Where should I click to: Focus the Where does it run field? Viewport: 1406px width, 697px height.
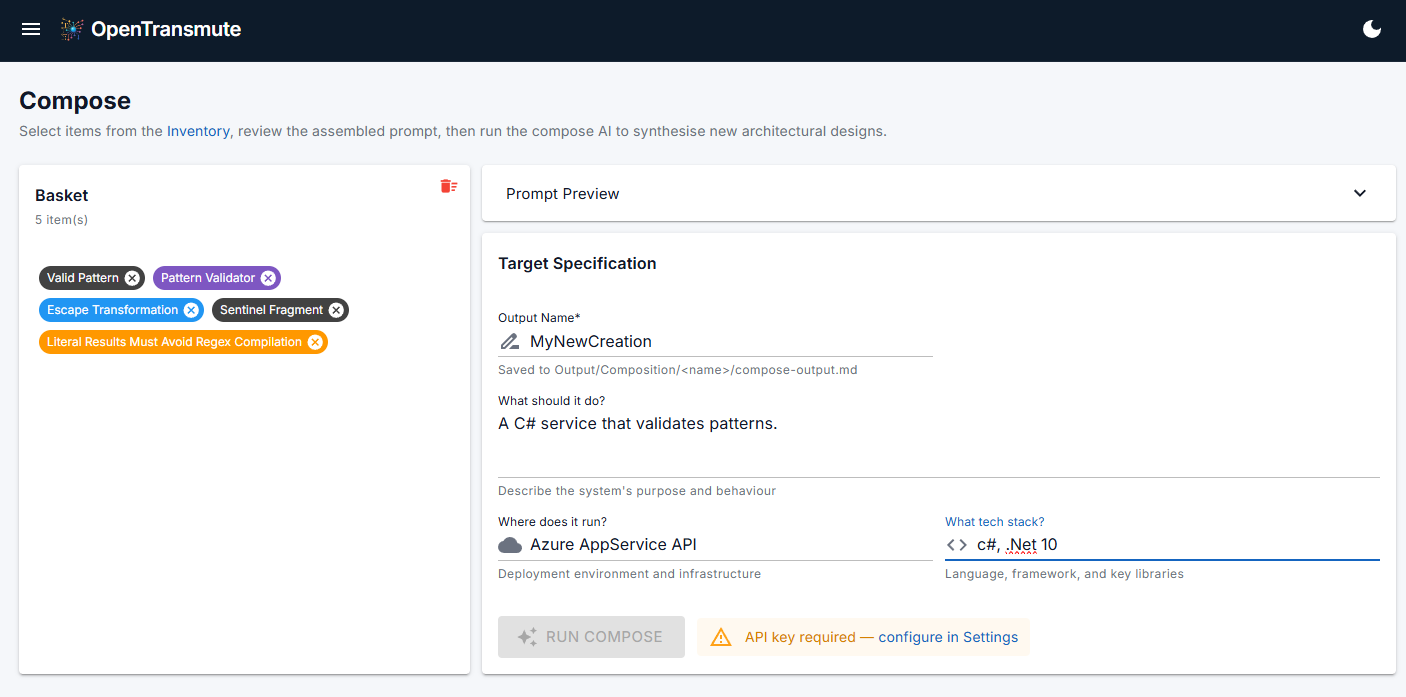pos(730,545)
